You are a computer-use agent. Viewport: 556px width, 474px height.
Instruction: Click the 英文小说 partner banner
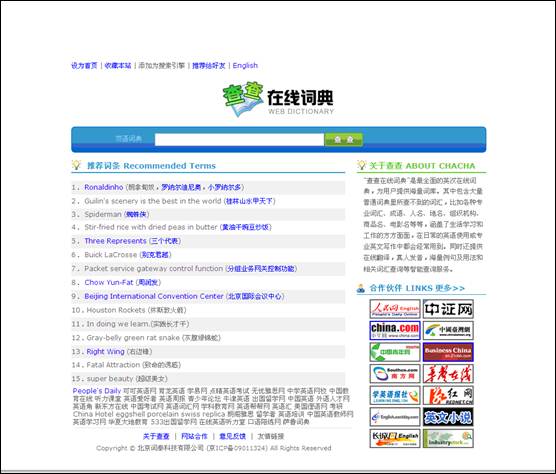click(448, 417)
